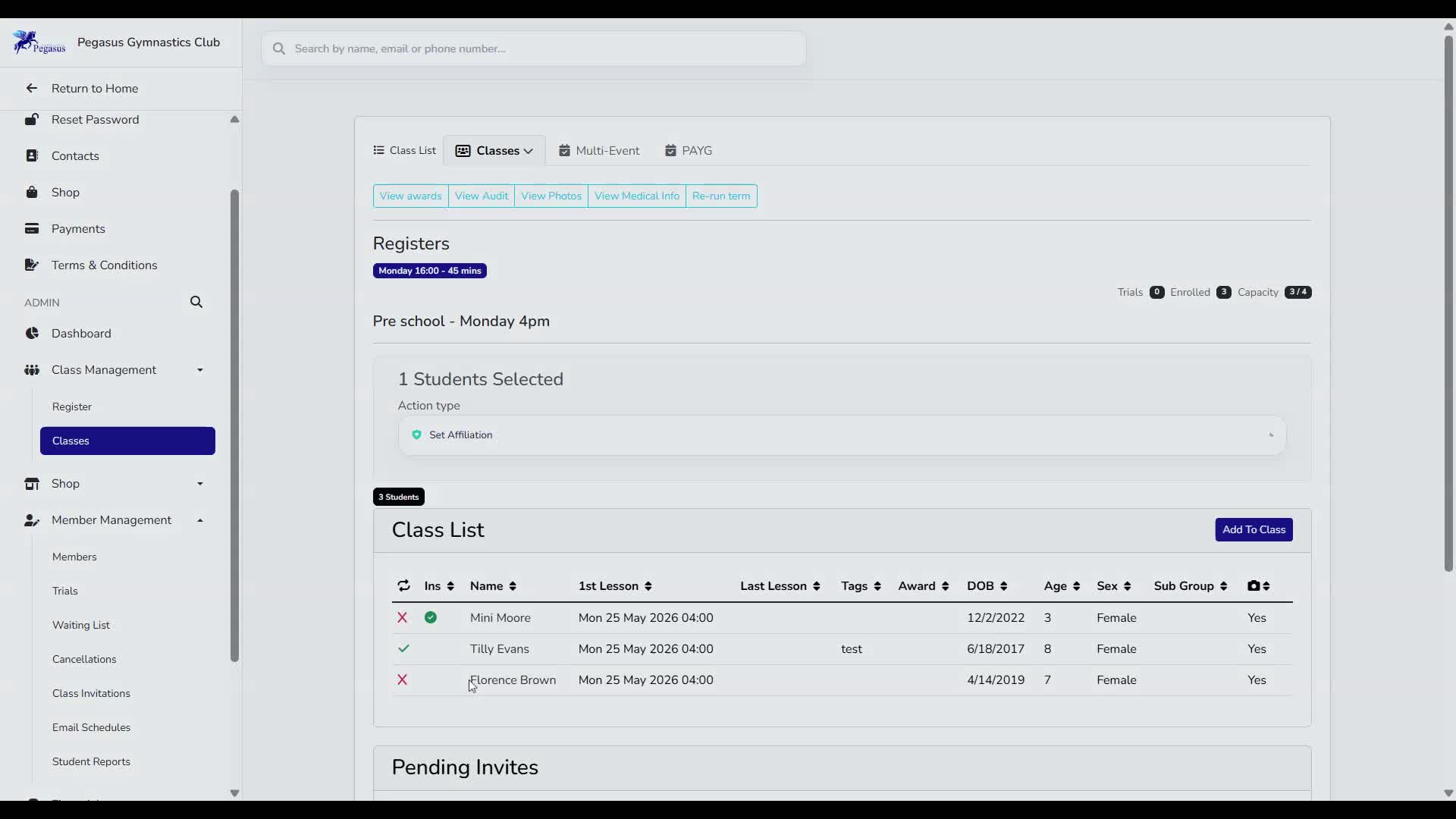Switch to the Multi-Event tab
The width and height of the screenshot is (1456, 819).
coord(599,150)
